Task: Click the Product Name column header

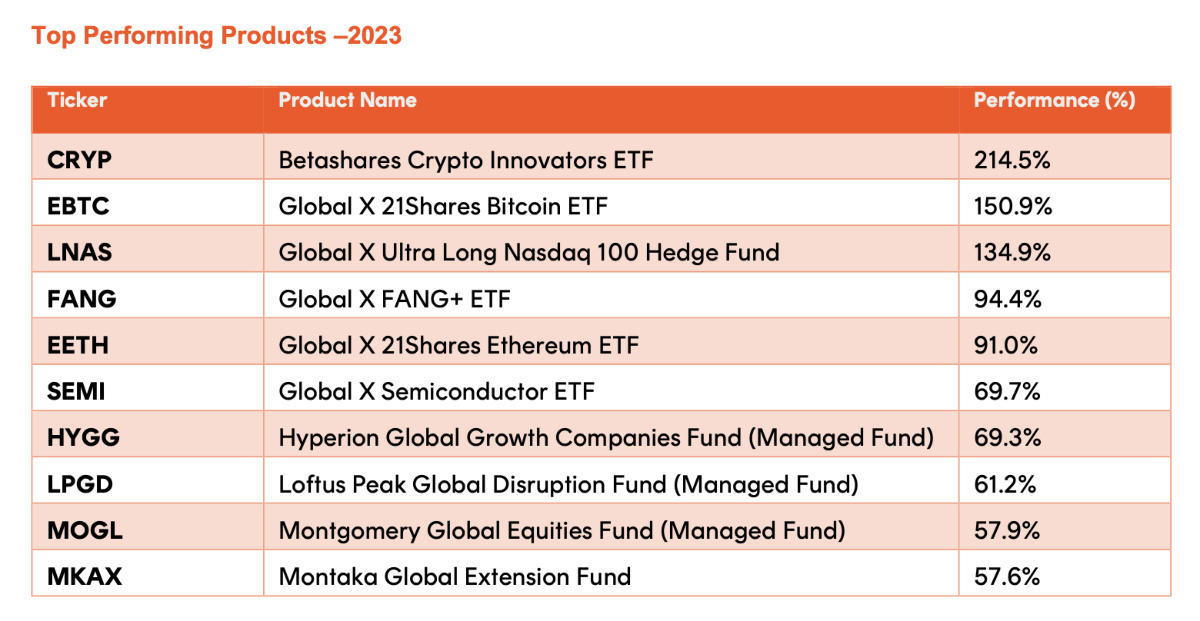Action: (347, 100)
